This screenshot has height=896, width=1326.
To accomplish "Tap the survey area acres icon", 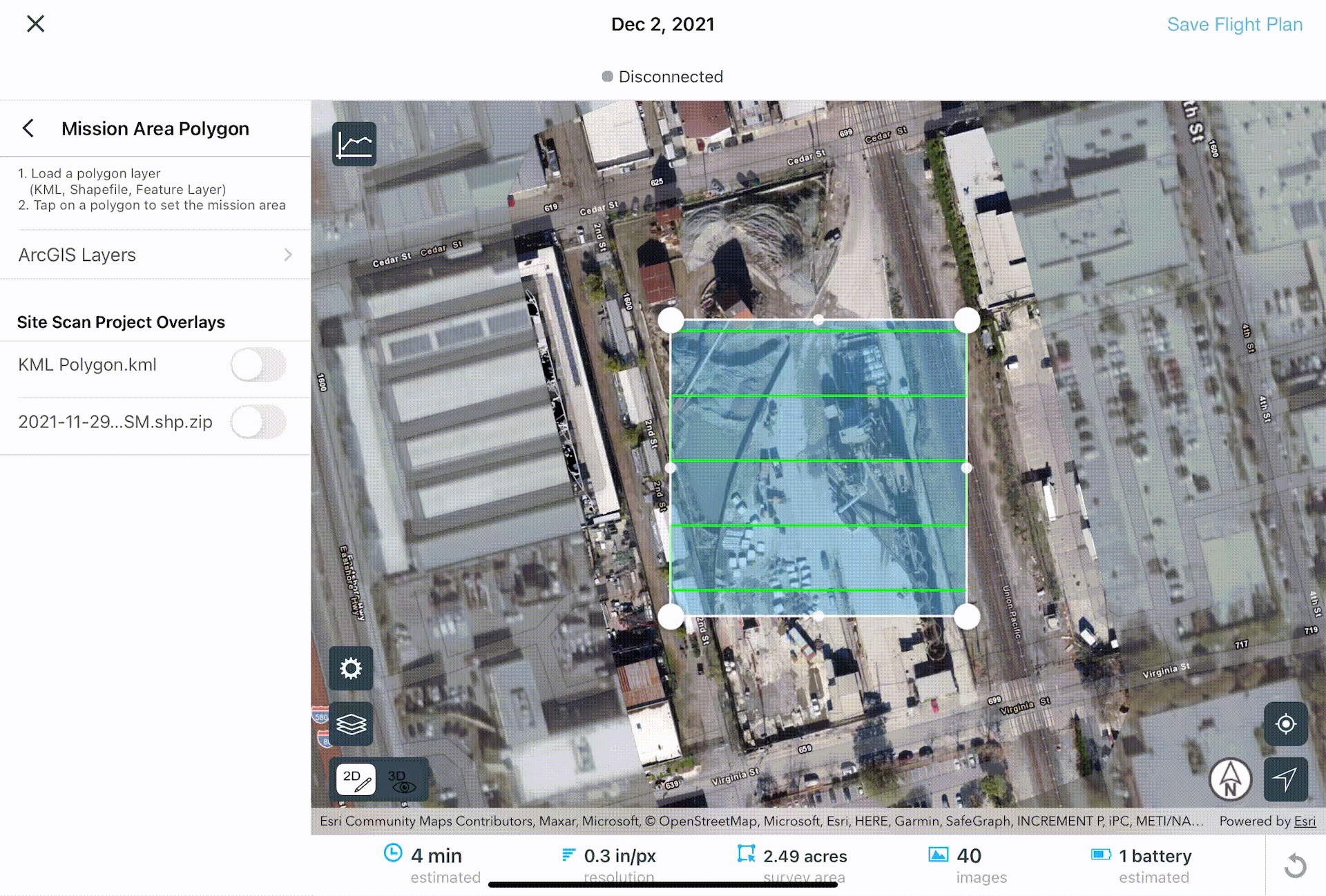I will [x=746, y=855].
